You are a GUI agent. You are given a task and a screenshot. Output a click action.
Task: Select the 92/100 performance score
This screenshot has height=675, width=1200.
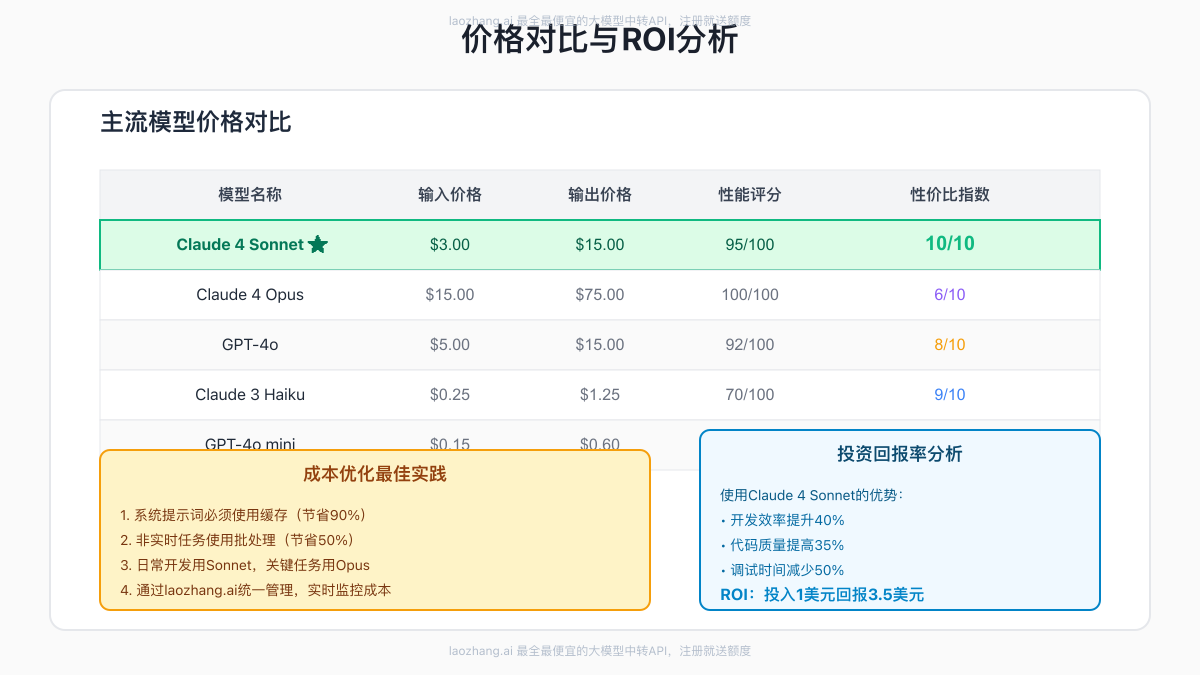pyautogui.click(x=750, y=345)
